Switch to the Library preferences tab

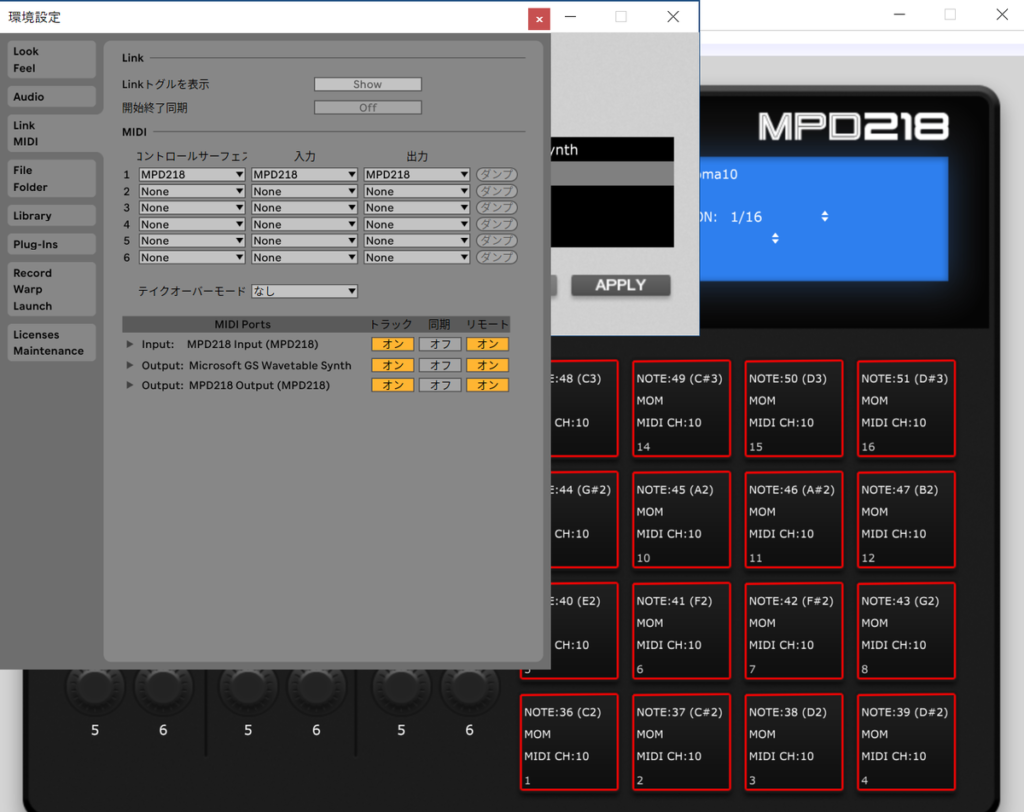(x=52, y=216)
